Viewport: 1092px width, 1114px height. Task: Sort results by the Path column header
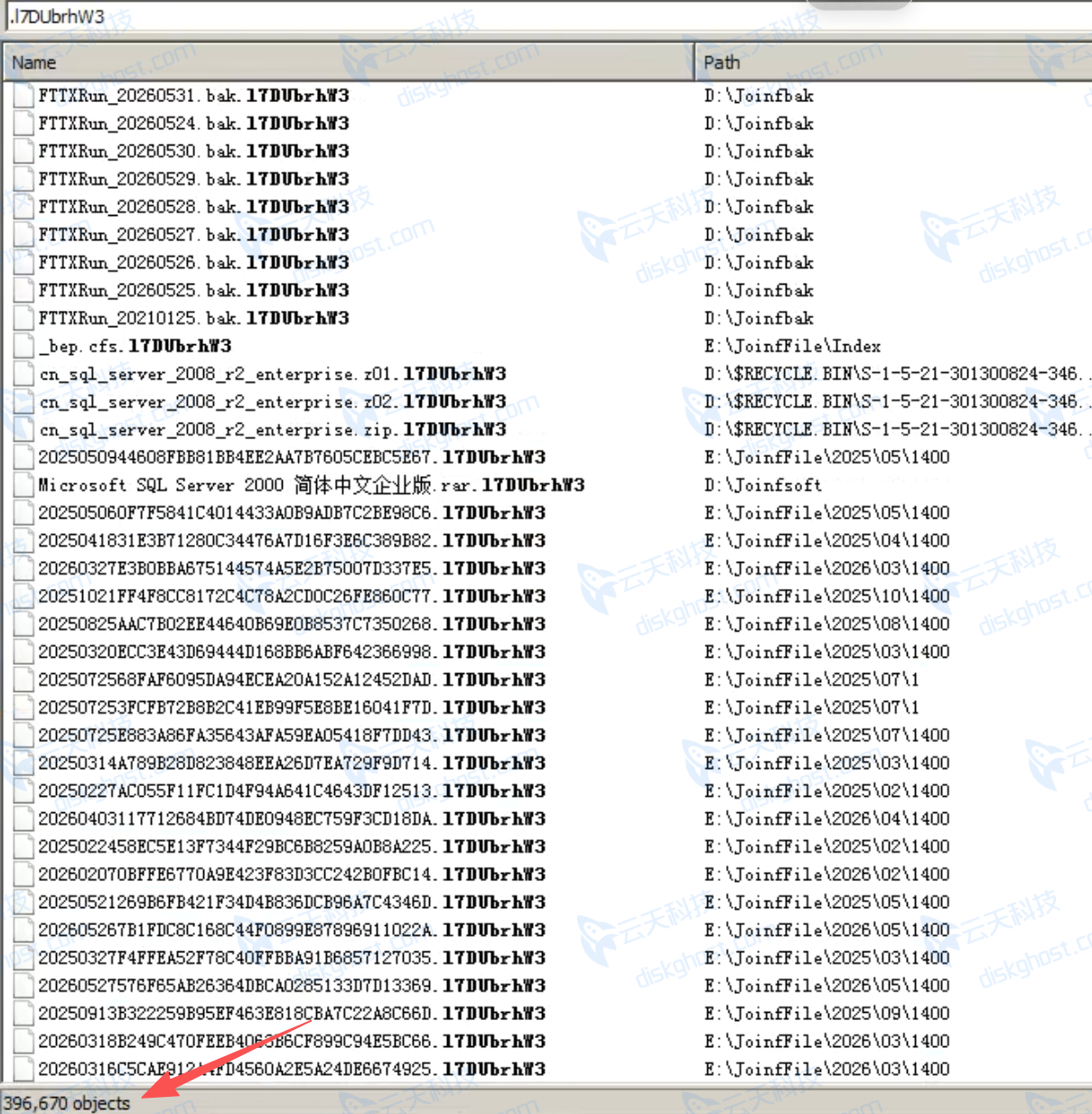[893, 62]
